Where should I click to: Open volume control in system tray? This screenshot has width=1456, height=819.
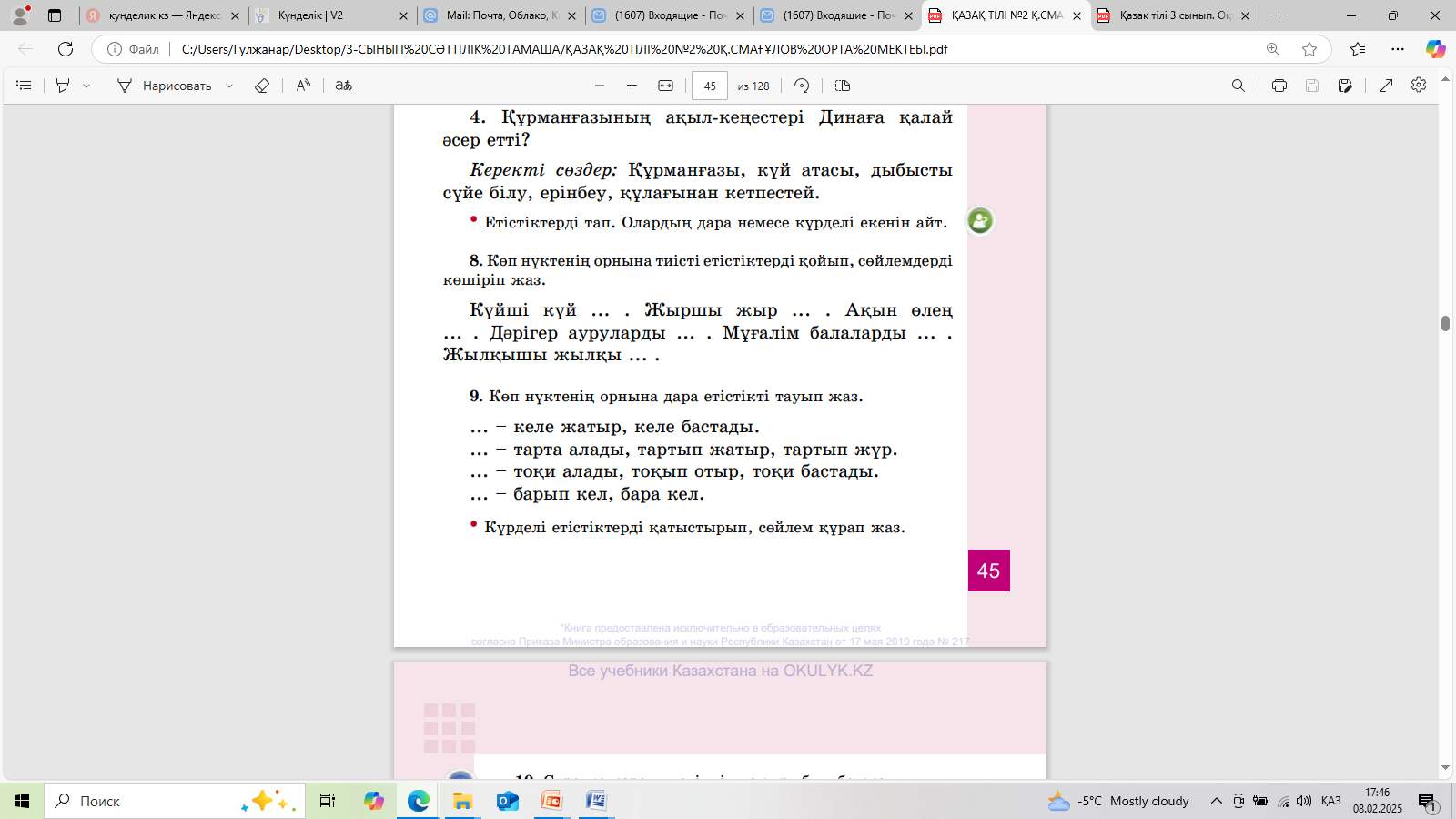[x=1304, y=801]
